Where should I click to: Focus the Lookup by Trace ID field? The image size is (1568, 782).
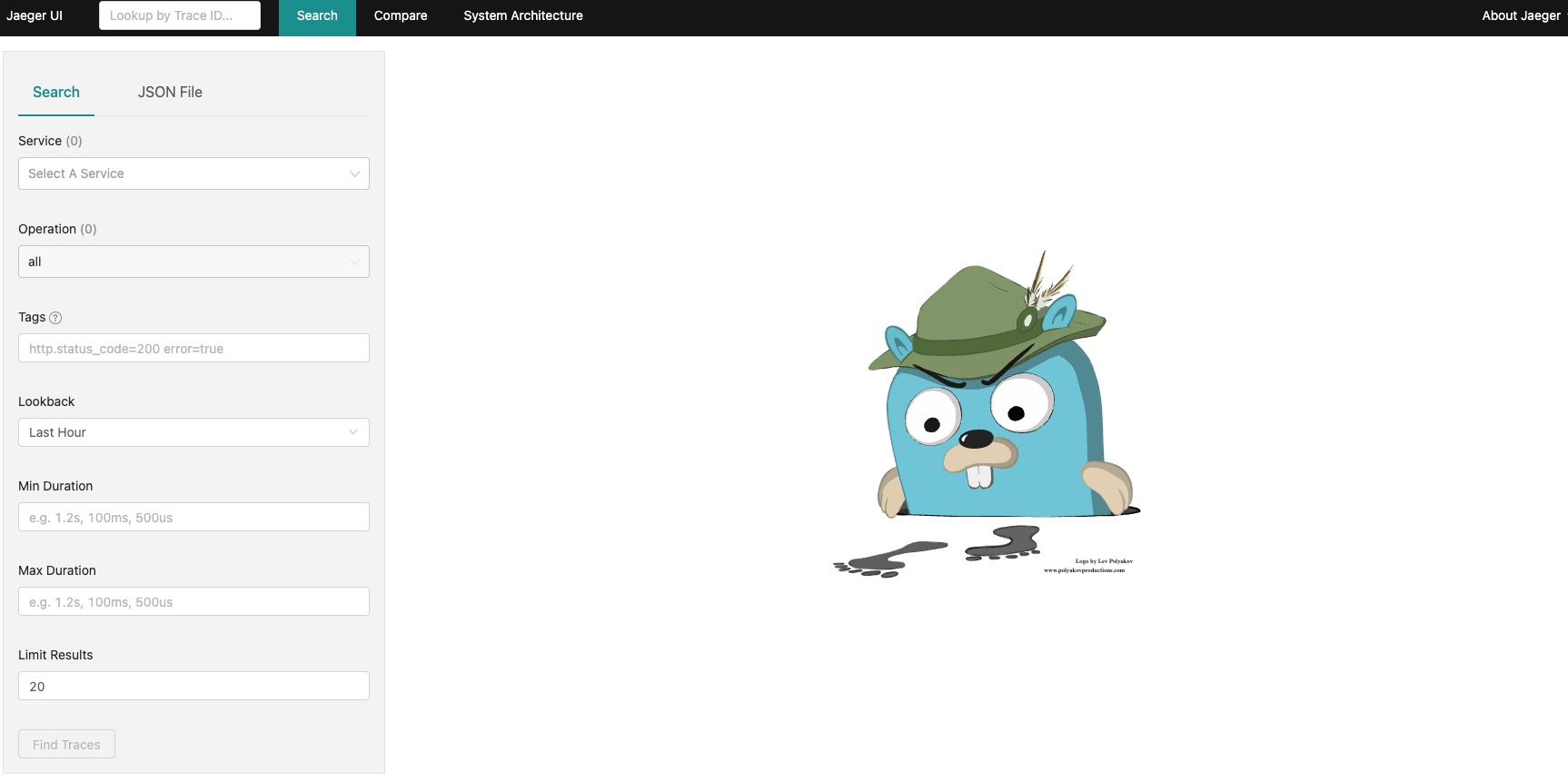180,15
